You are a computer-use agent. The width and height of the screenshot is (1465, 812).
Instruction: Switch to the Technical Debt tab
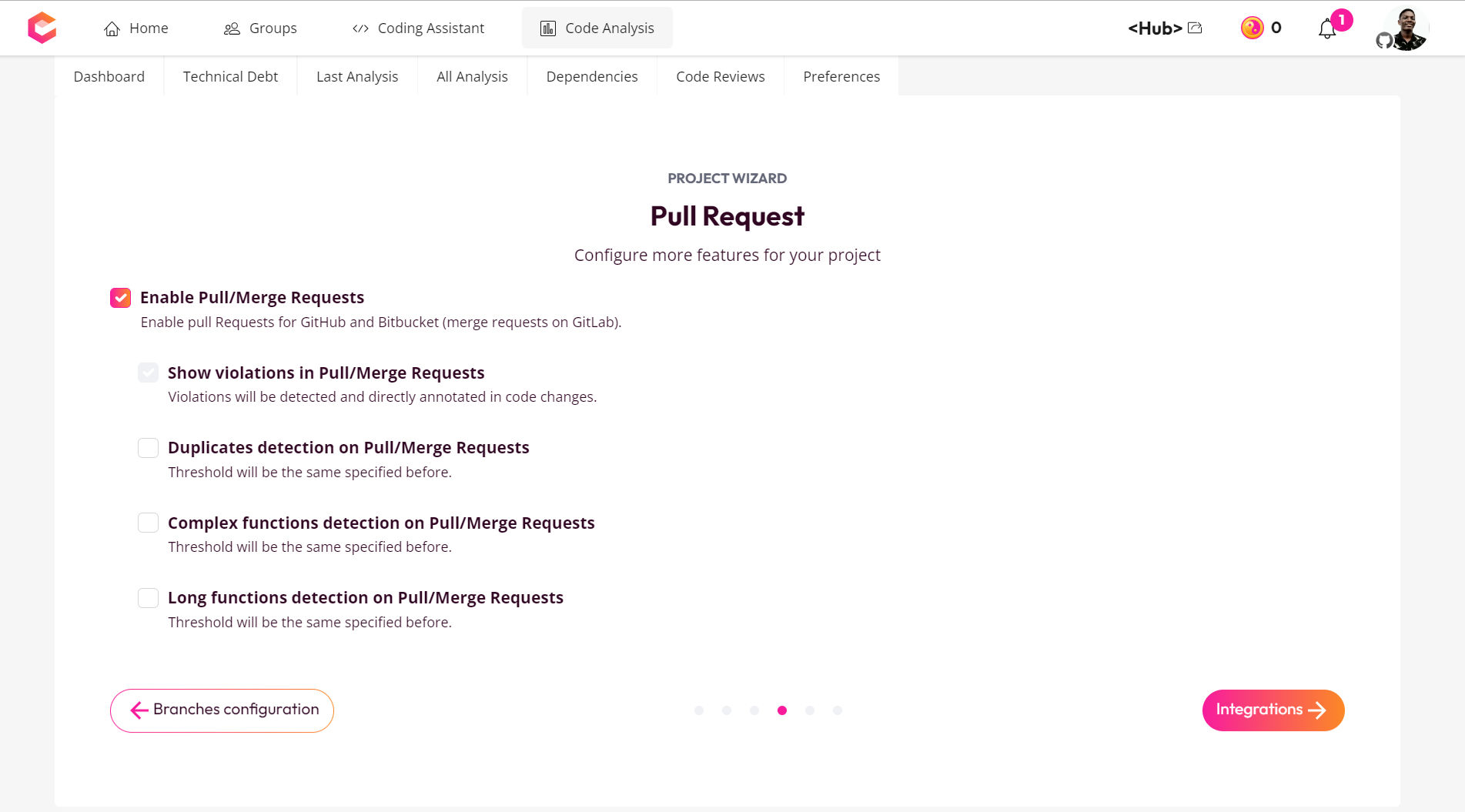click(230, 76)
